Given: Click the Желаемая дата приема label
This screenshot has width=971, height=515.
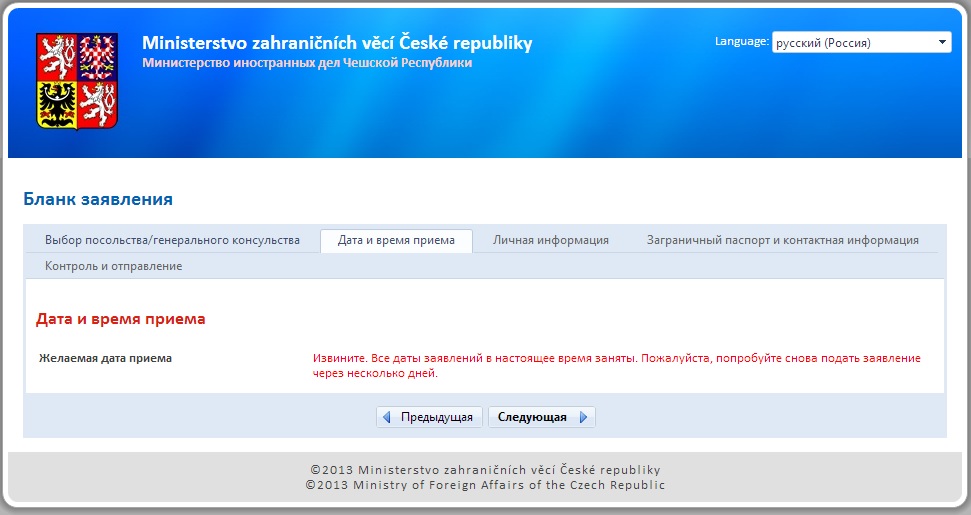Looking at the screenshot, I should tap(105, 358).
